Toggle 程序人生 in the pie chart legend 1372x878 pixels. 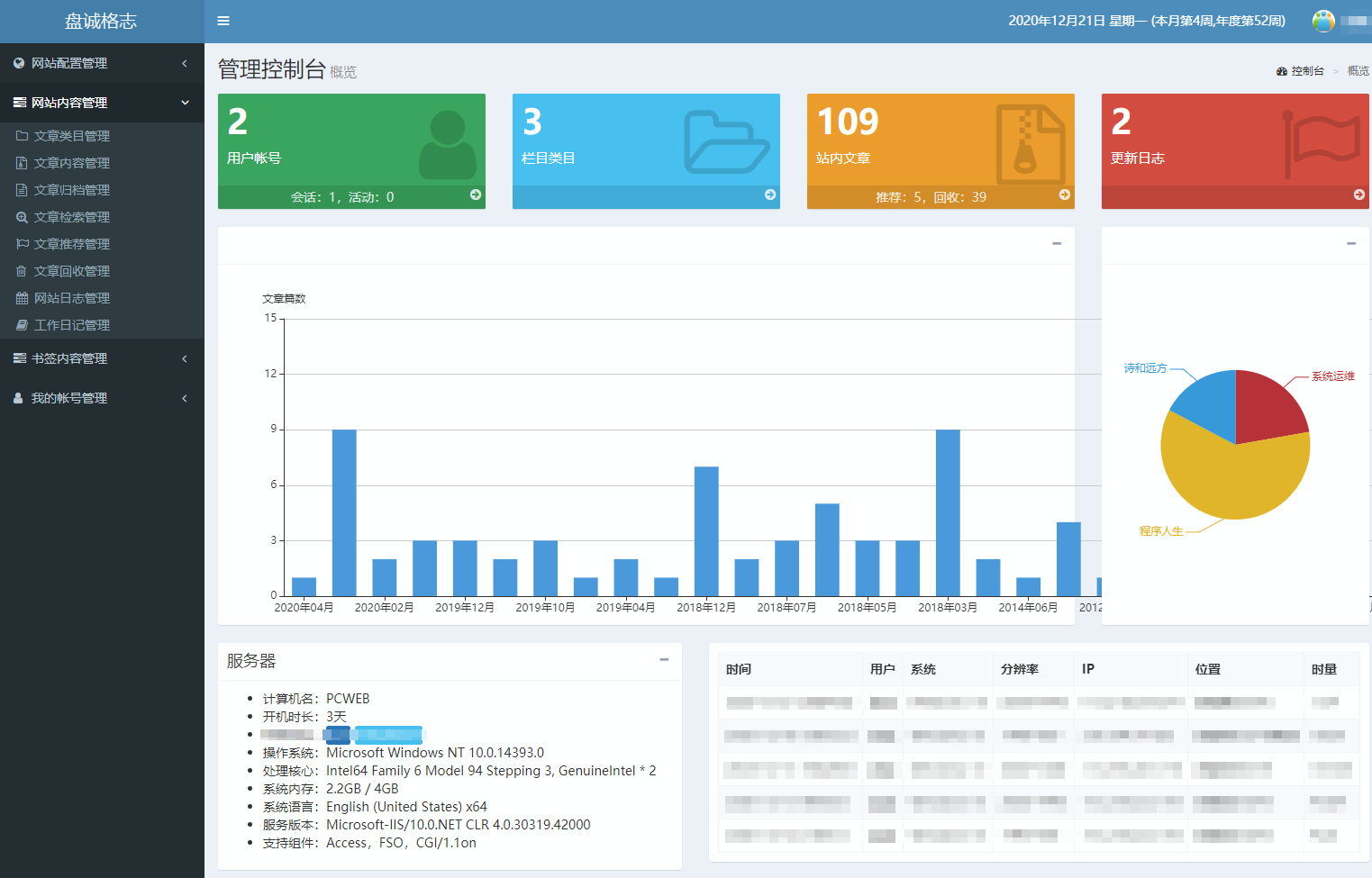(x=1162, y=530)
